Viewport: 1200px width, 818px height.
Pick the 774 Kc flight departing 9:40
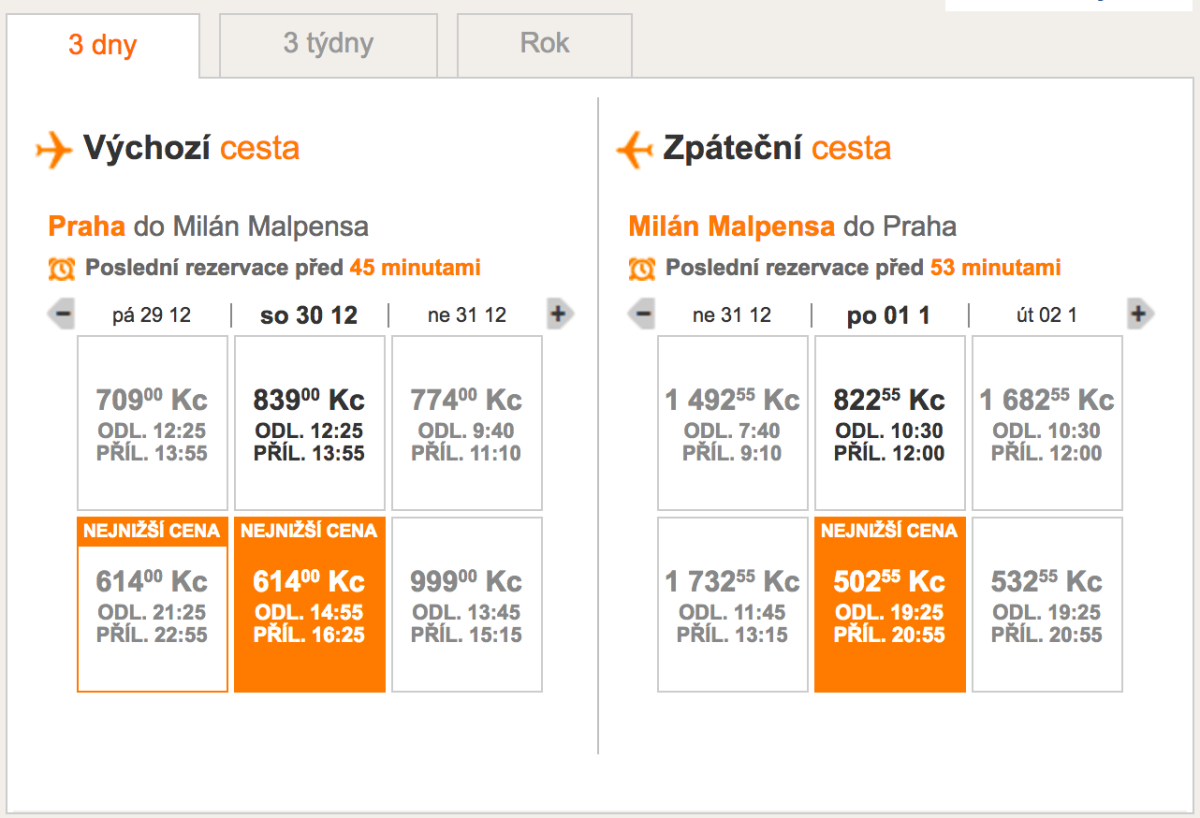(x=466, y=423)
